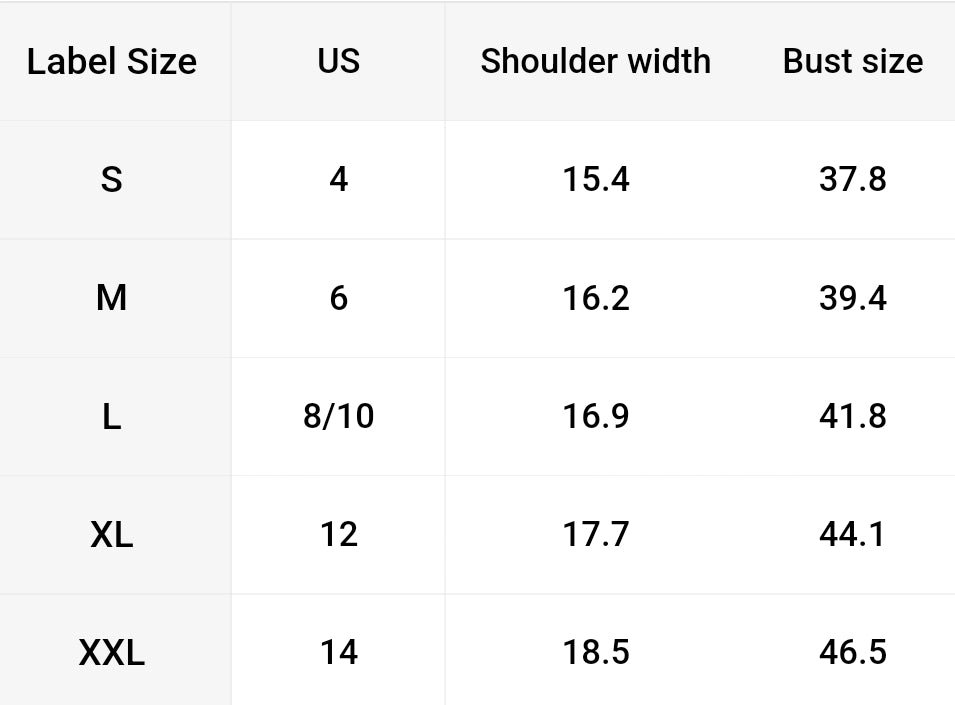Click bust size value 46.5
955x705 pixels.
pos(853,653)
